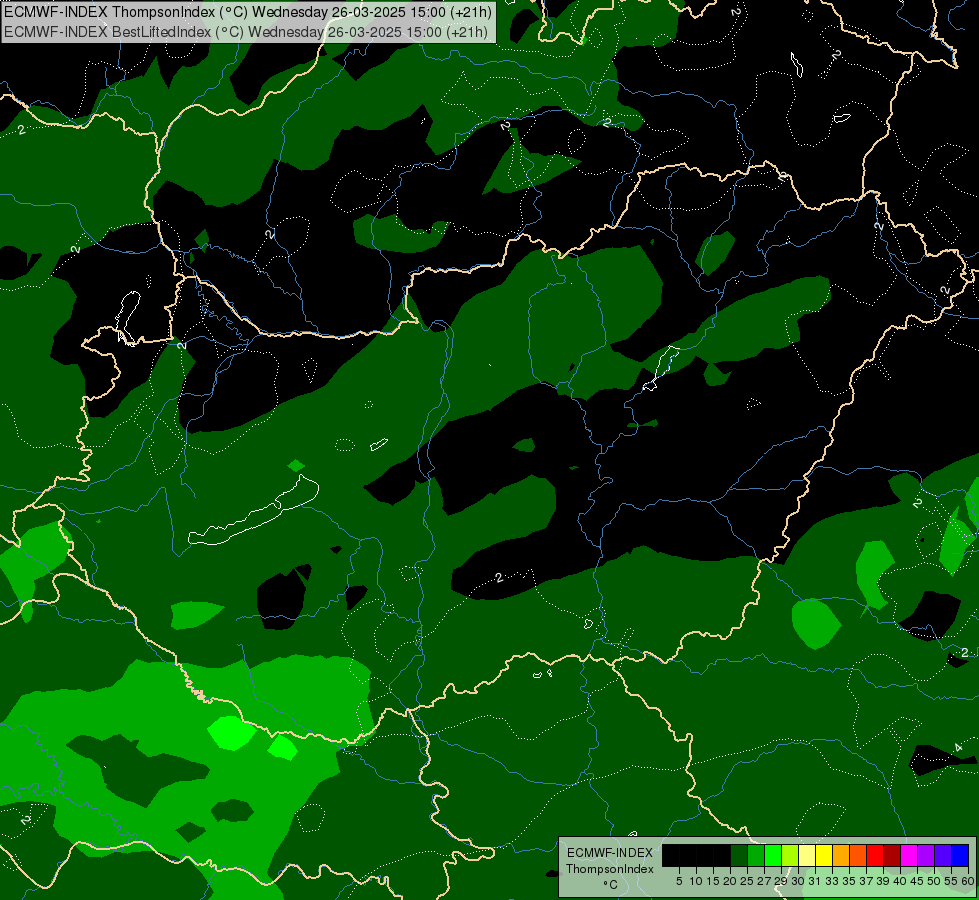Click the °C unit label in the legend
This screenshot has height=900, width=979.
(611, 884)
